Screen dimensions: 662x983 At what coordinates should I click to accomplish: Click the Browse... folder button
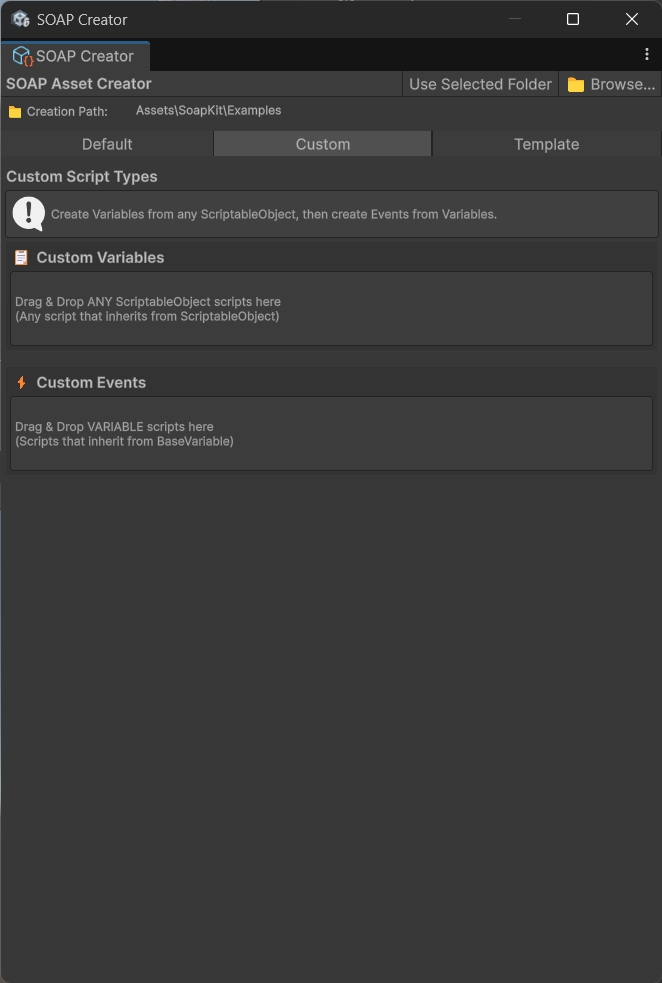[x=610, y=84]
